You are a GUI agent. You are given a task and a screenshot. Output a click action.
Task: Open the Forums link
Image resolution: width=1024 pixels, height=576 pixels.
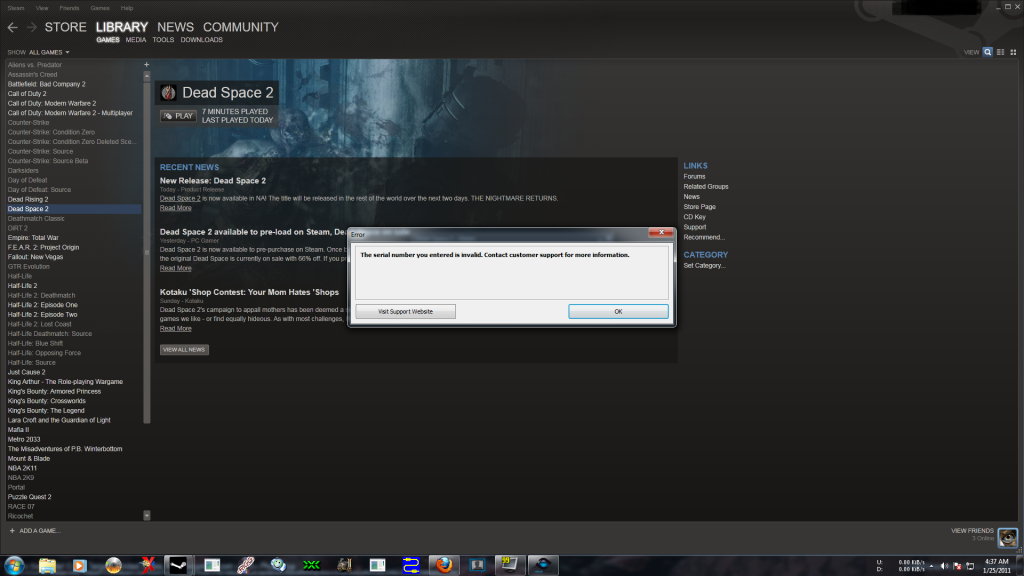tap(694, 177)
